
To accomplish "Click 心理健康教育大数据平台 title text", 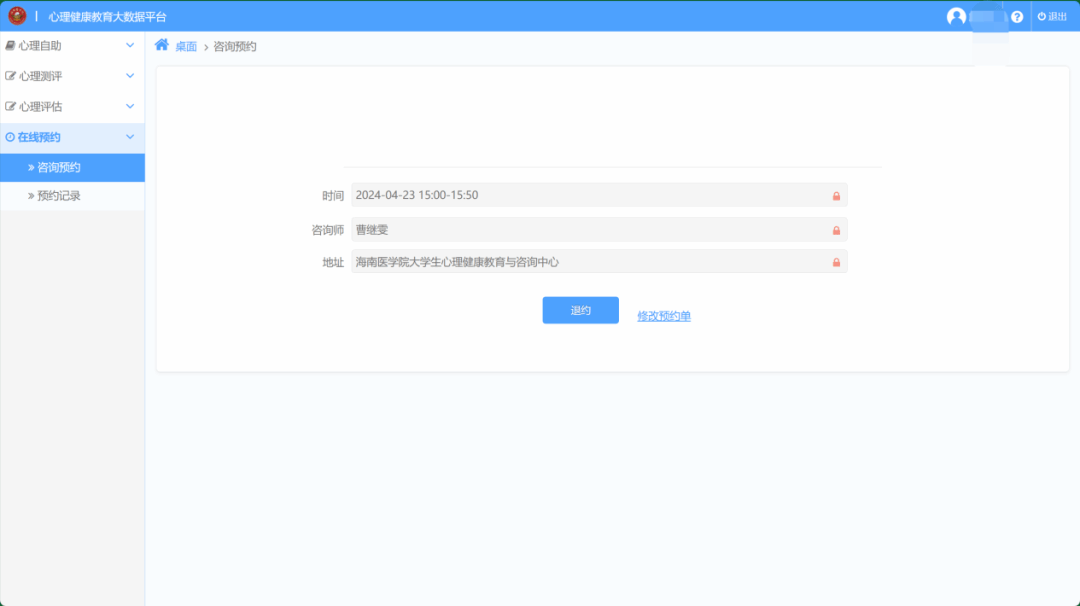I will pyautogui.click(x=107, y=17).
